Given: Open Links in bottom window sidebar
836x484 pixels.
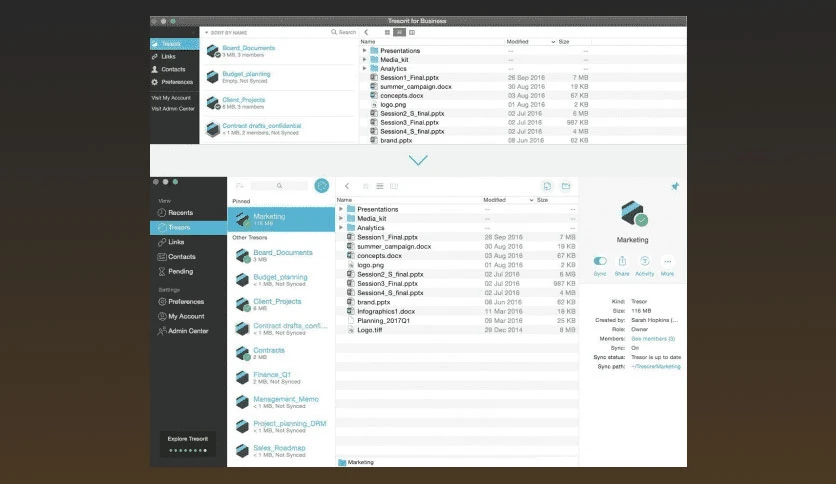Looking at the screenshot, I should (x=188, y=242).
